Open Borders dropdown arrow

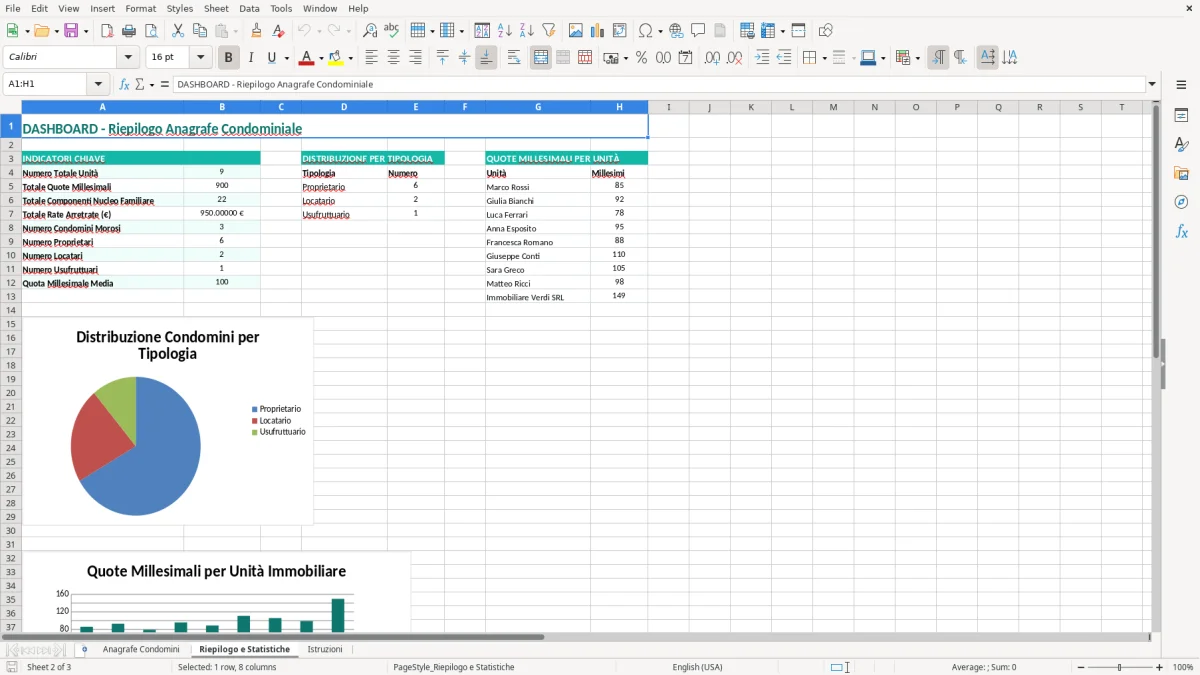coord(823,58)
